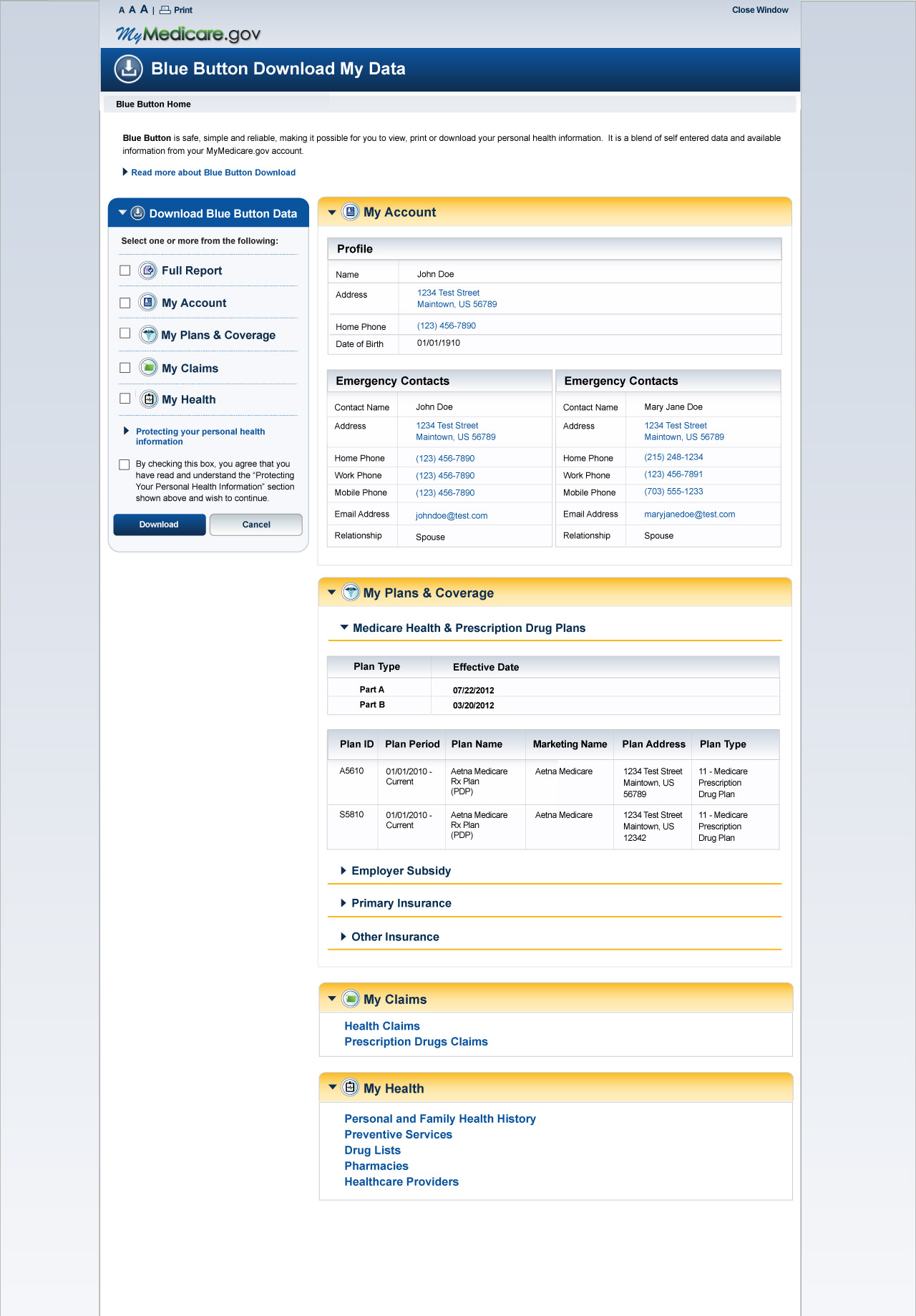Click the printer icon next to Print
Viewport: 916px width, 1316px height.
pyautogui.click(x=165, y=10)
